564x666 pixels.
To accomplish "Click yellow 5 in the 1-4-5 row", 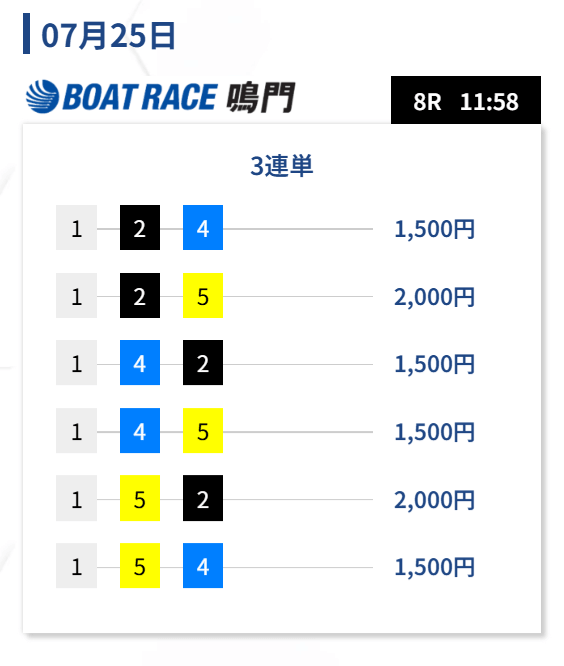I will [x=203, y=431].
